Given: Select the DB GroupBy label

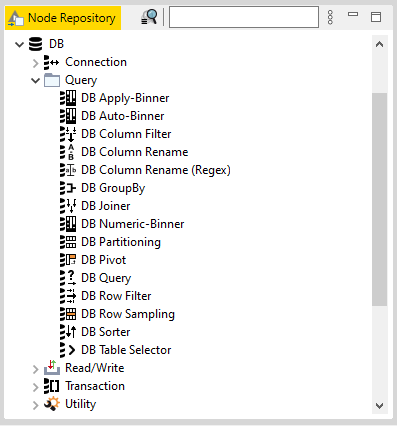Looking at the screenshot, I should (x=113, y=188).
